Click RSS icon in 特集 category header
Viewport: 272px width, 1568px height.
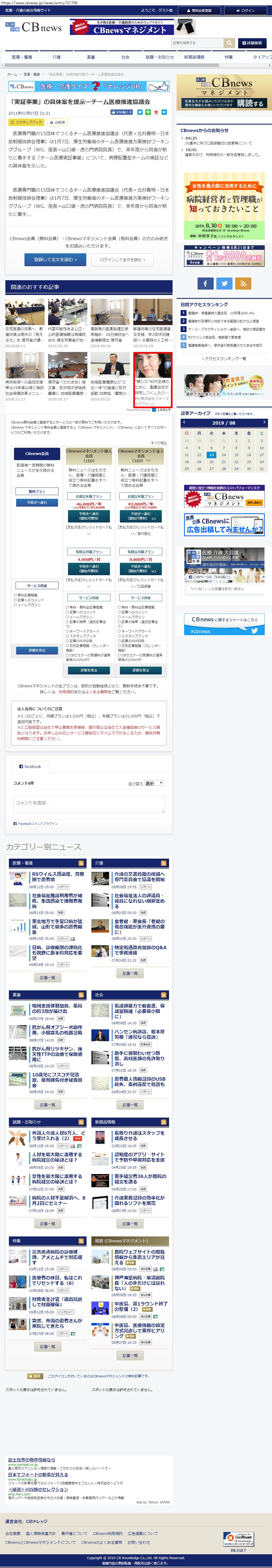(81, 1240)
